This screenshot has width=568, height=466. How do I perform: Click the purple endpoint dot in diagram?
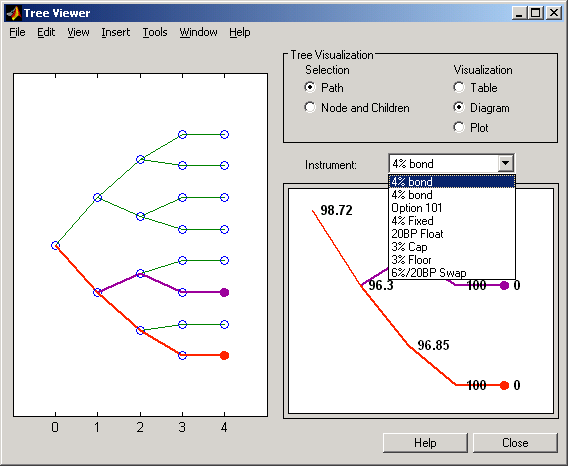coord(504,286)
